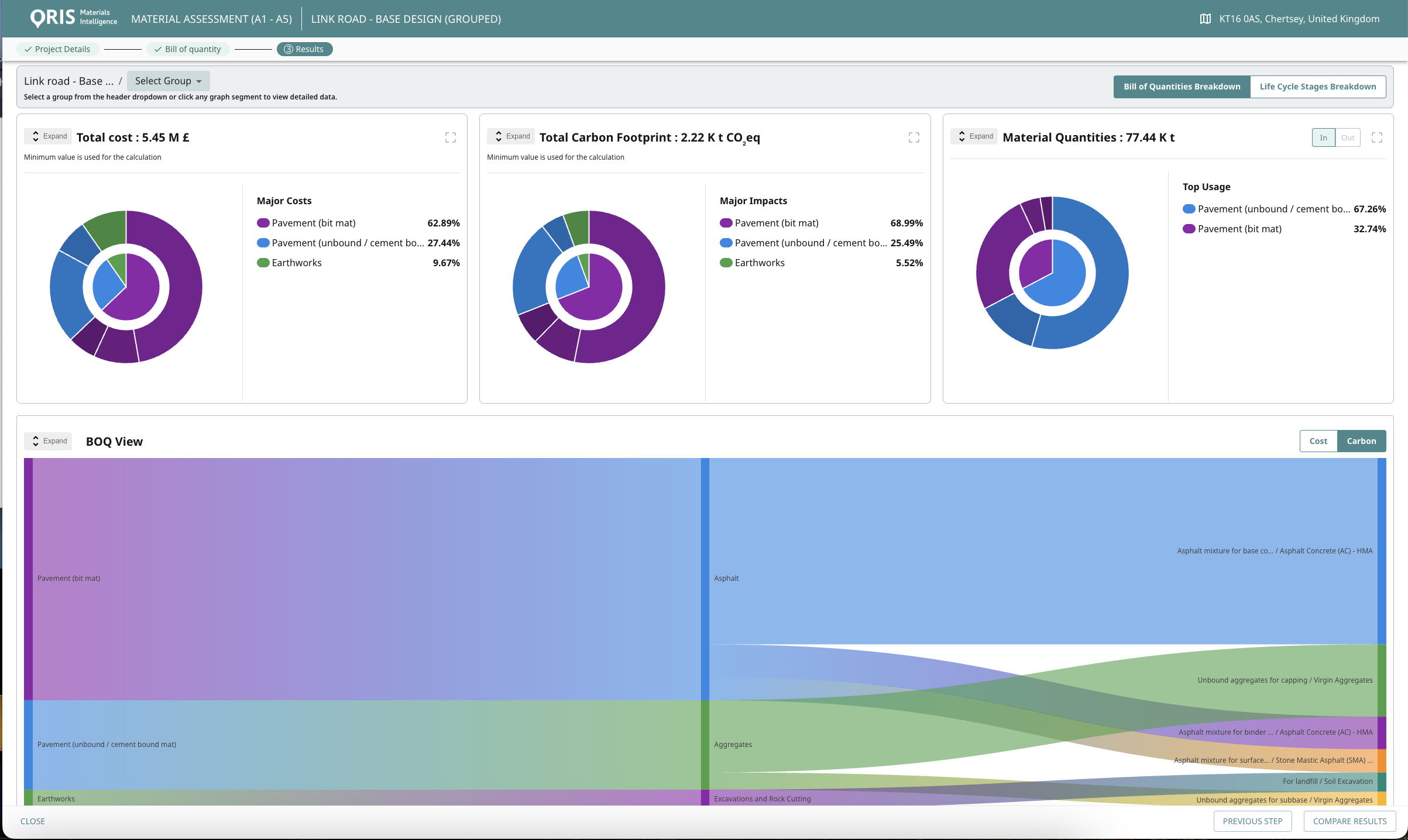Click the step 3 Results circle icon
The height and width of the screenshot is (840, 1408).
pyautogui.click(x=288, y=49)
